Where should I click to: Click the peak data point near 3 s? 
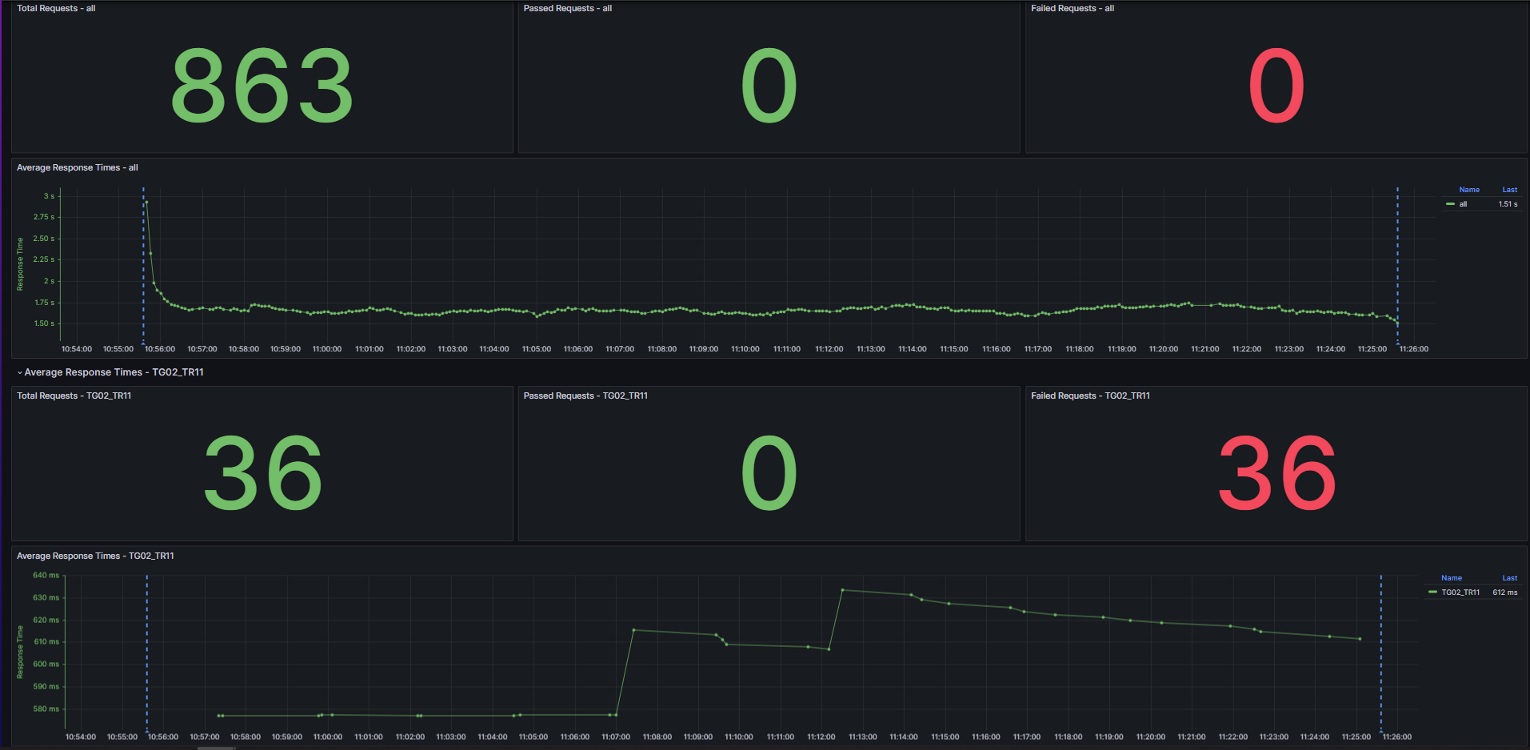click(x=146, y=202)
